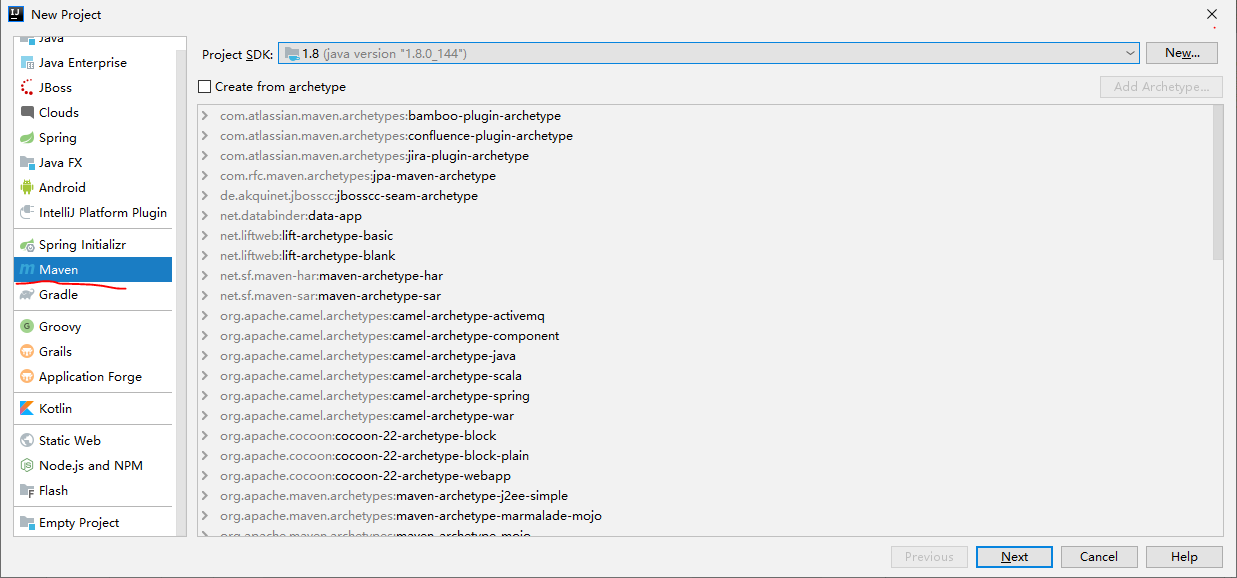Screen dimensions: 1237x578
Task: Select Spring project type label
Action: (58, 138)
